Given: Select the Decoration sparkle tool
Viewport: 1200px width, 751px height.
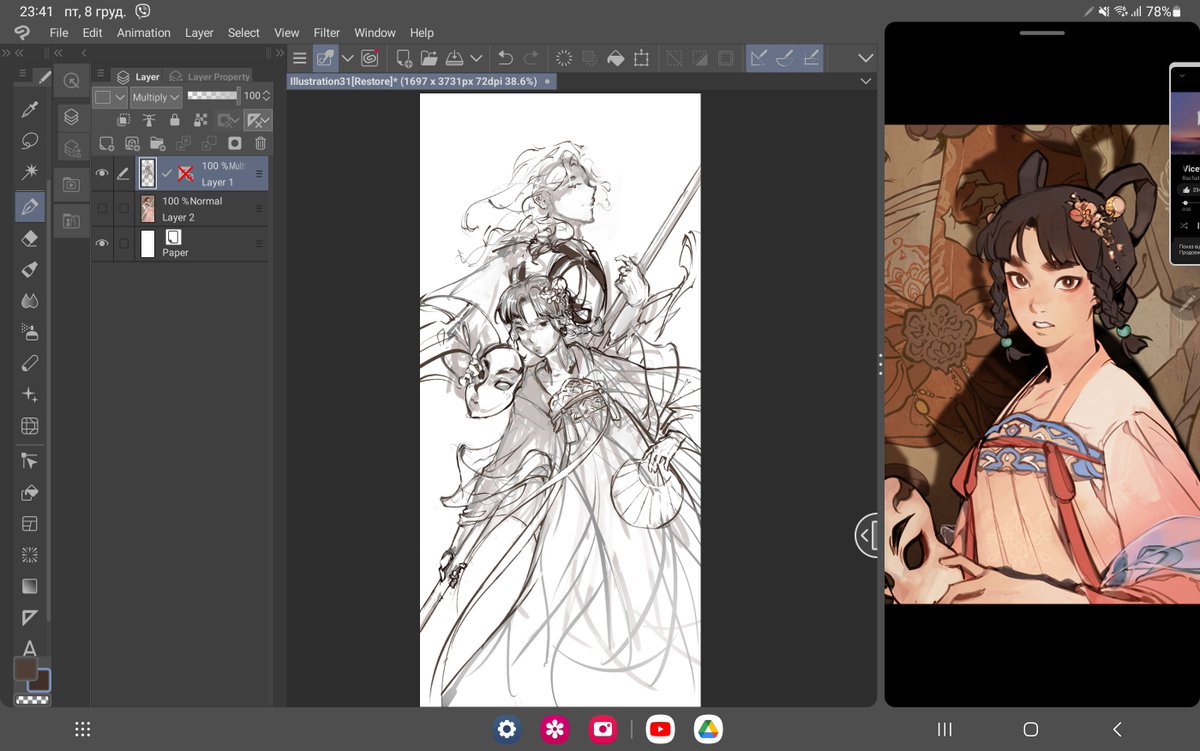Looking at the screenshot, I should point(30,394).
